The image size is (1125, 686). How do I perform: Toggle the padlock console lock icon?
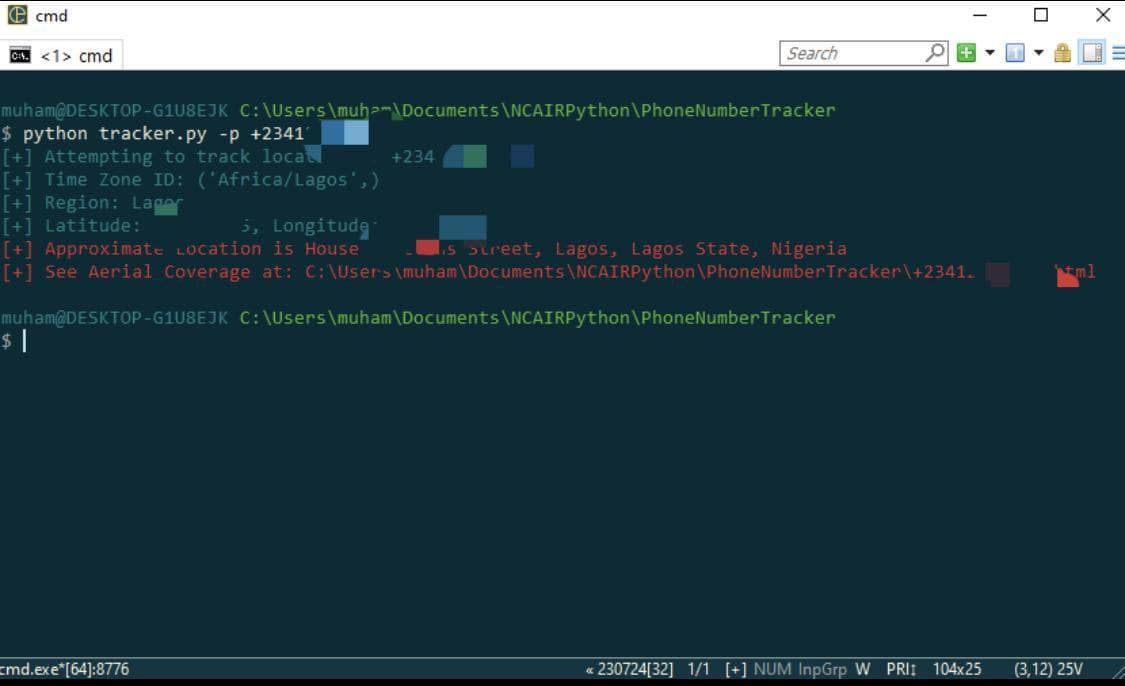click(1062, 53)
